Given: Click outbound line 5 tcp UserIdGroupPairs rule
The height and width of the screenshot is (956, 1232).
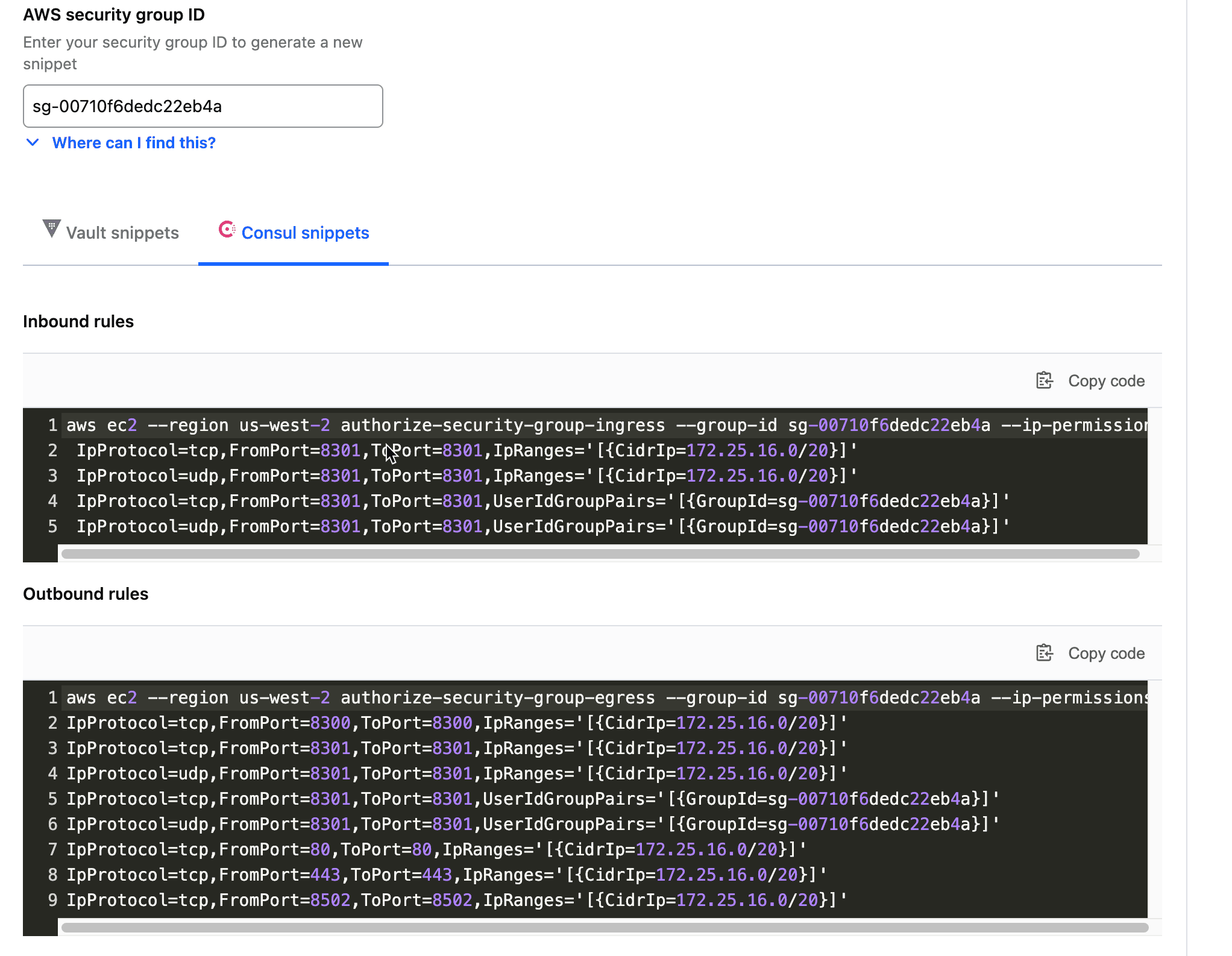Looking at the screenshot, I should (x=533, y=799).
